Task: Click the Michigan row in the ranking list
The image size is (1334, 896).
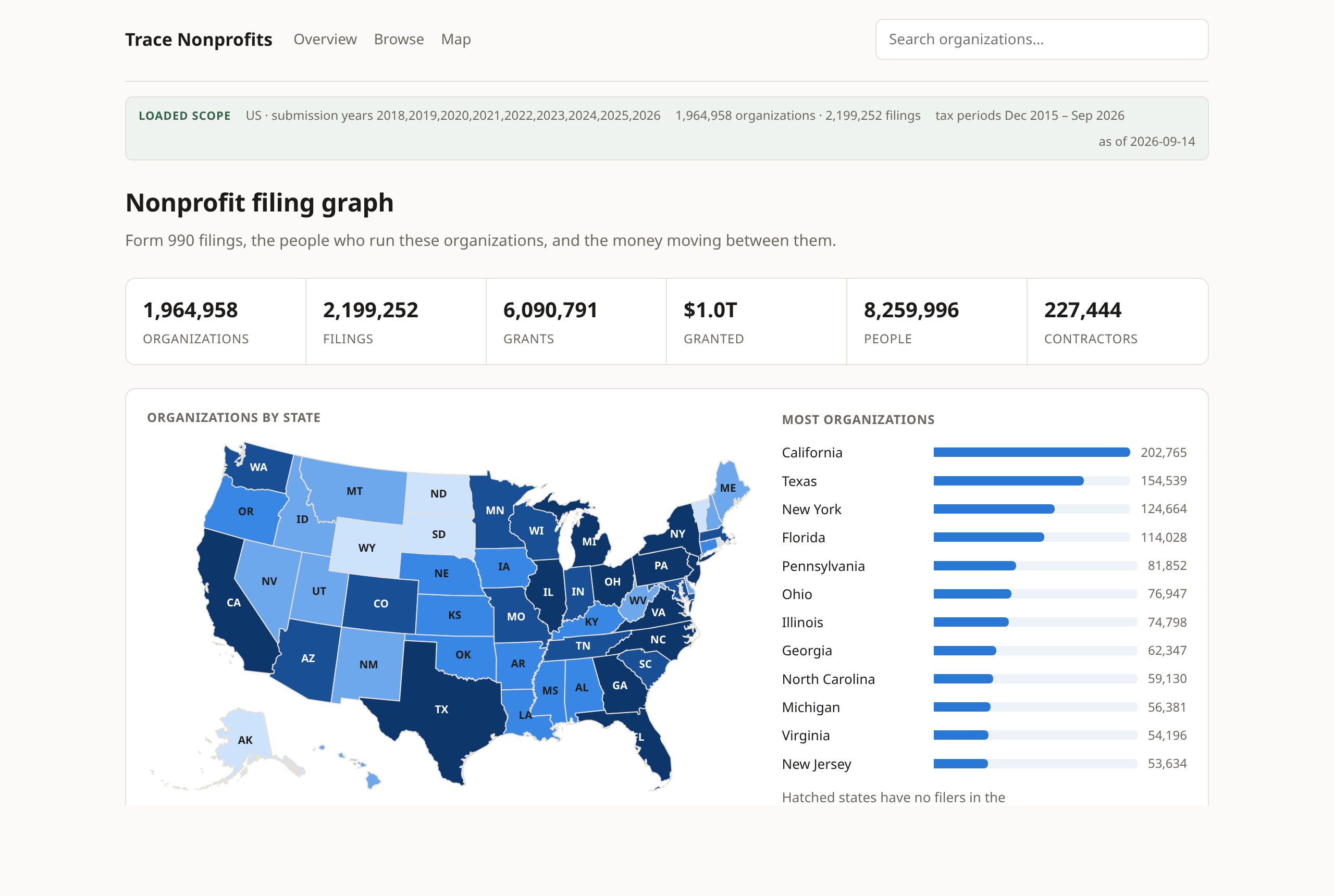Action: click(x=984, y=707)
